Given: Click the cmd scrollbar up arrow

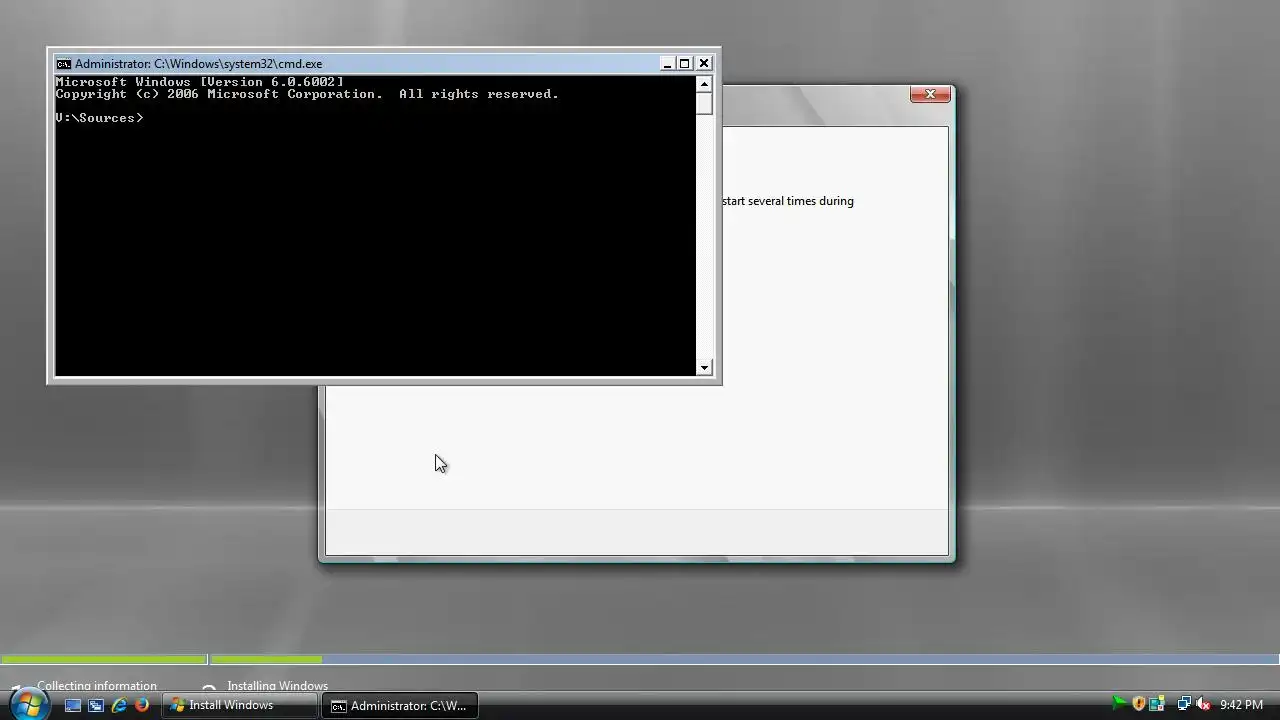Looking at the screenshot, I should click(704, 84).
